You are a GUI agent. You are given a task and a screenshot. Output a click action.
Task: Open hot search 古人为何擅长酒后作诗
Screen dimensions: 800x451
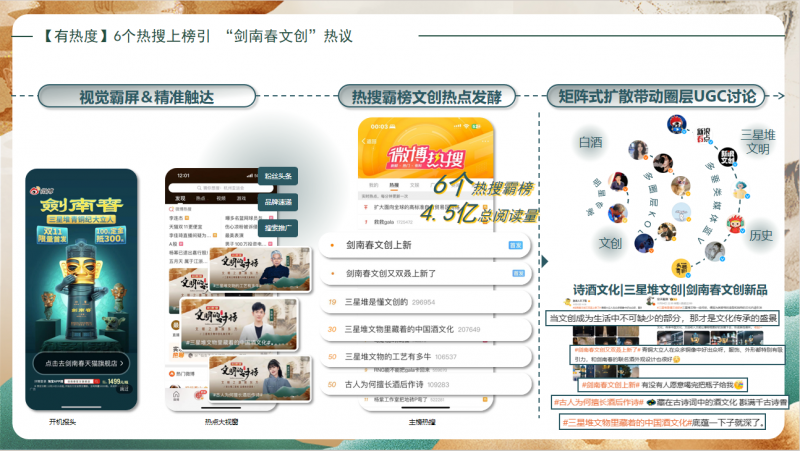(426, 384)
